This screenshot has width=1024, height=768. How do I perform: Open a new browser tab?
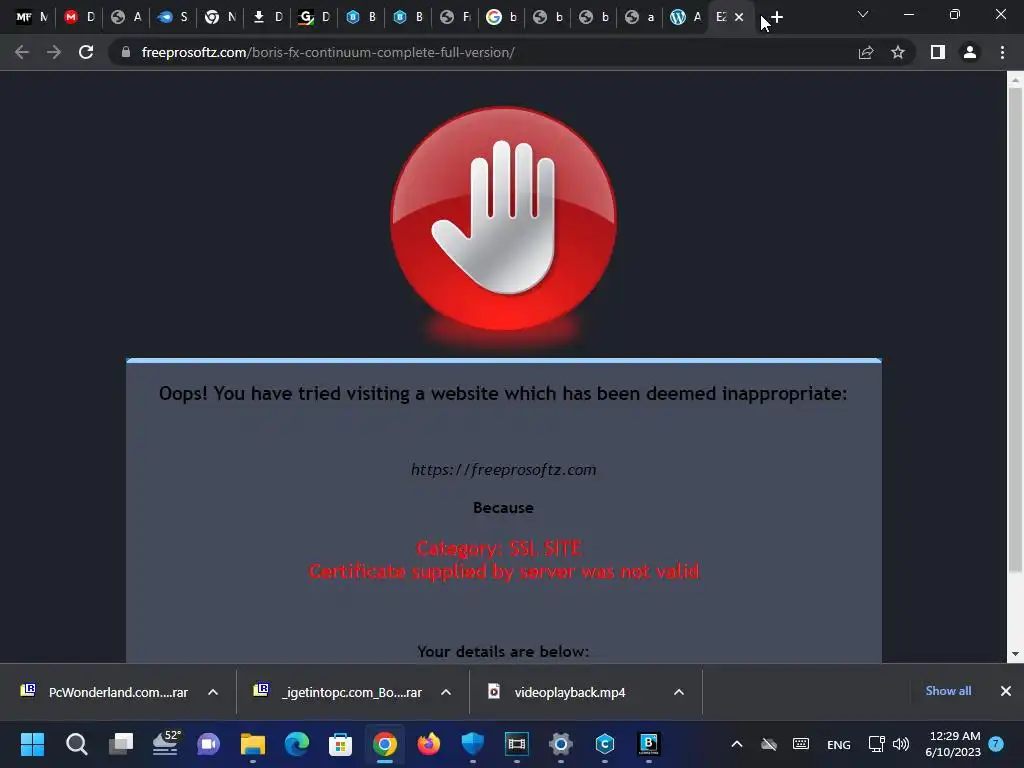click(x=776, y=18)
